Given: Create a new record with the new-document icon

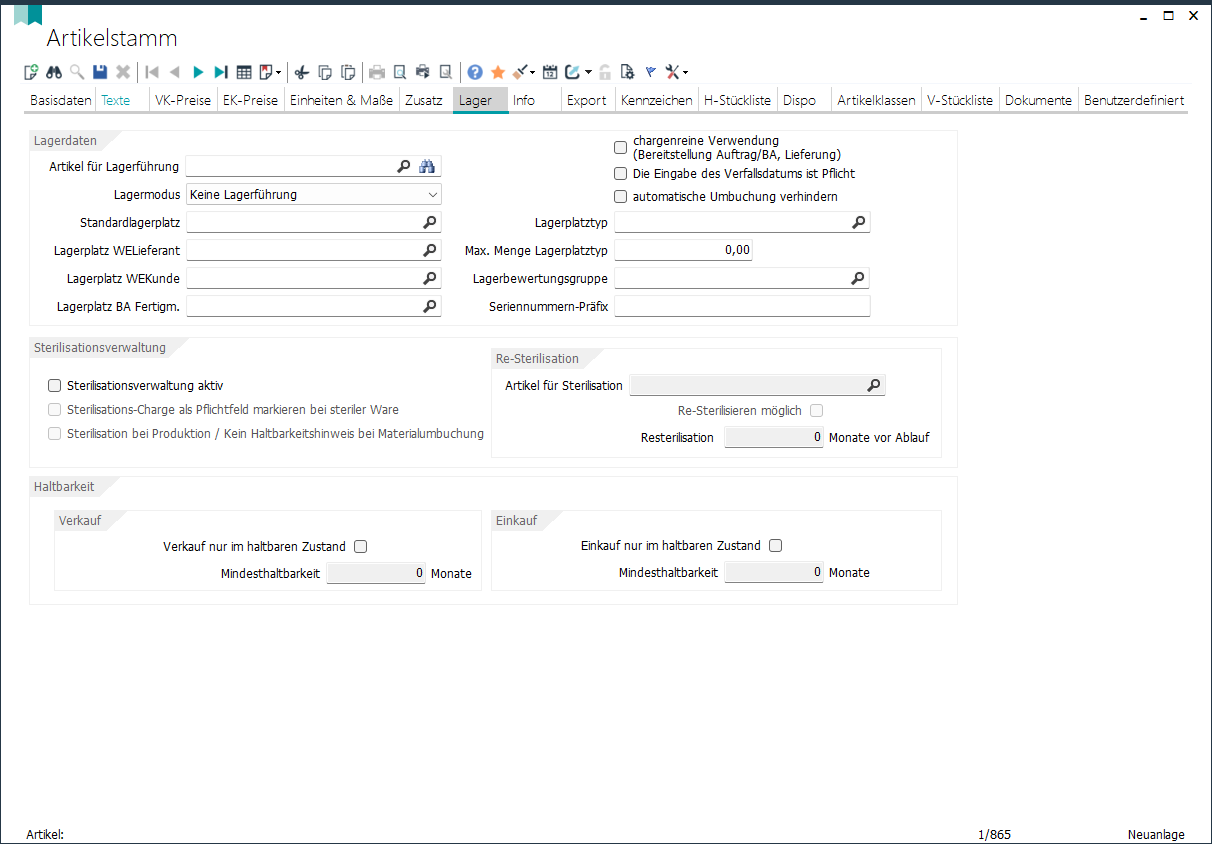Looking at the screenshot, I should pos(31,72).
